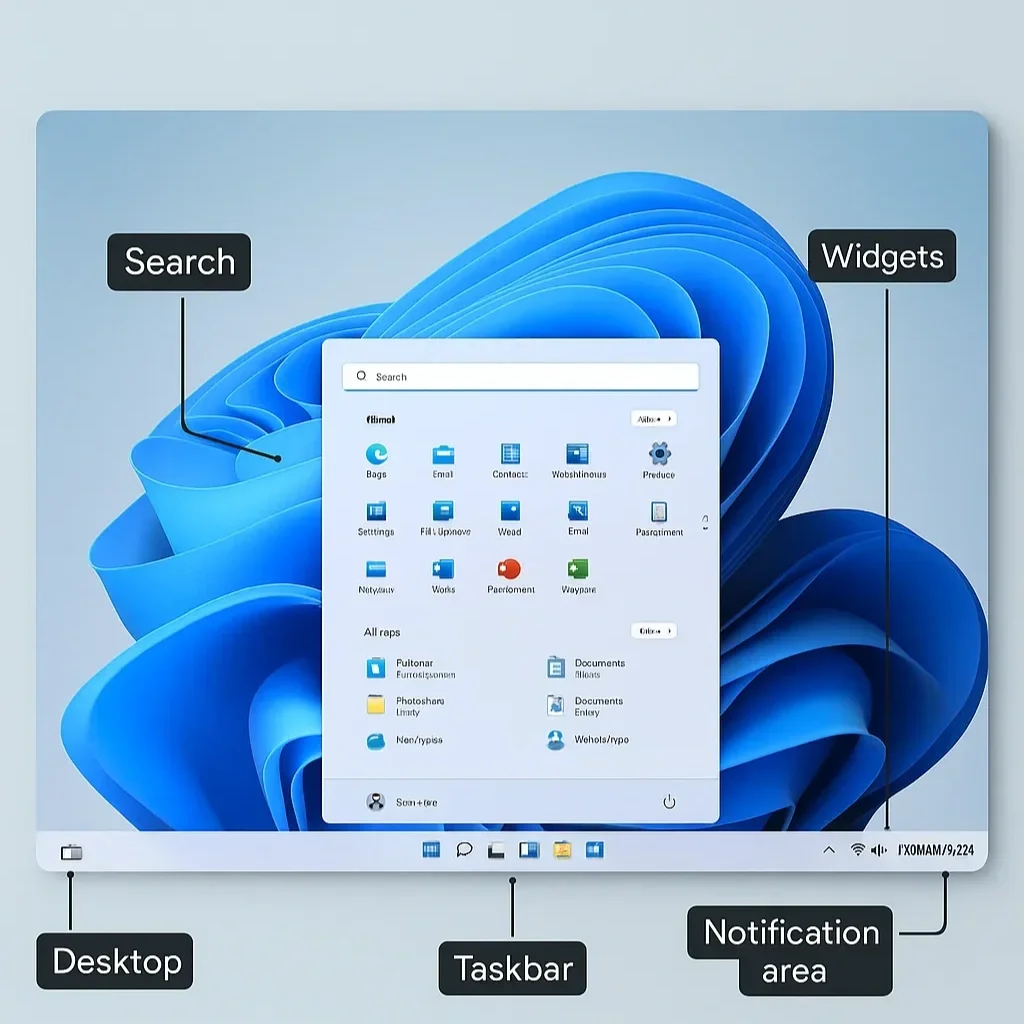The image size is (1024, 1024).
Task: Click the Aiba arrow button above the app grid
Action: (654, 419)
